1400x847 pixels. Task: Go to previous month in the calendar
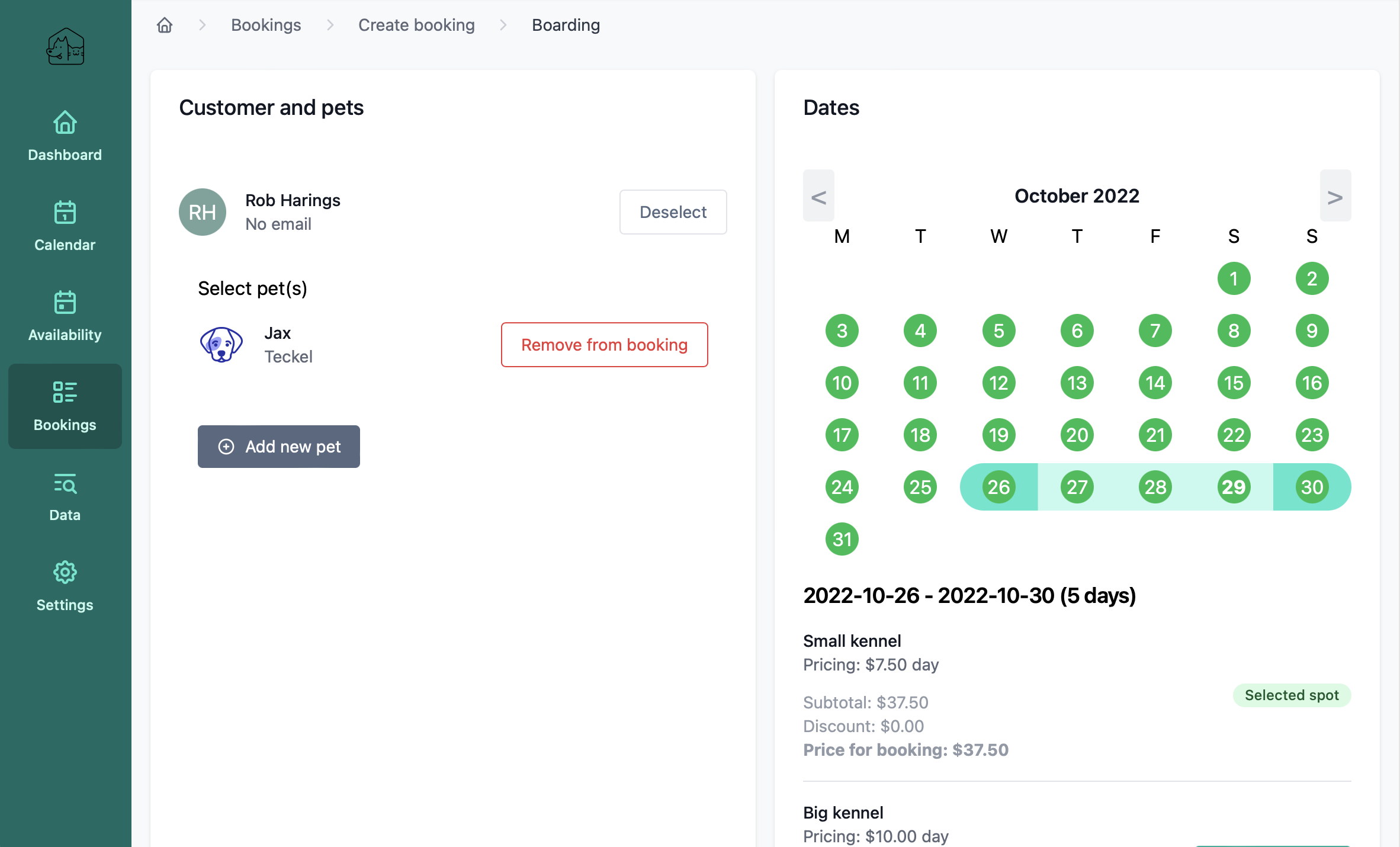point(818,195)
